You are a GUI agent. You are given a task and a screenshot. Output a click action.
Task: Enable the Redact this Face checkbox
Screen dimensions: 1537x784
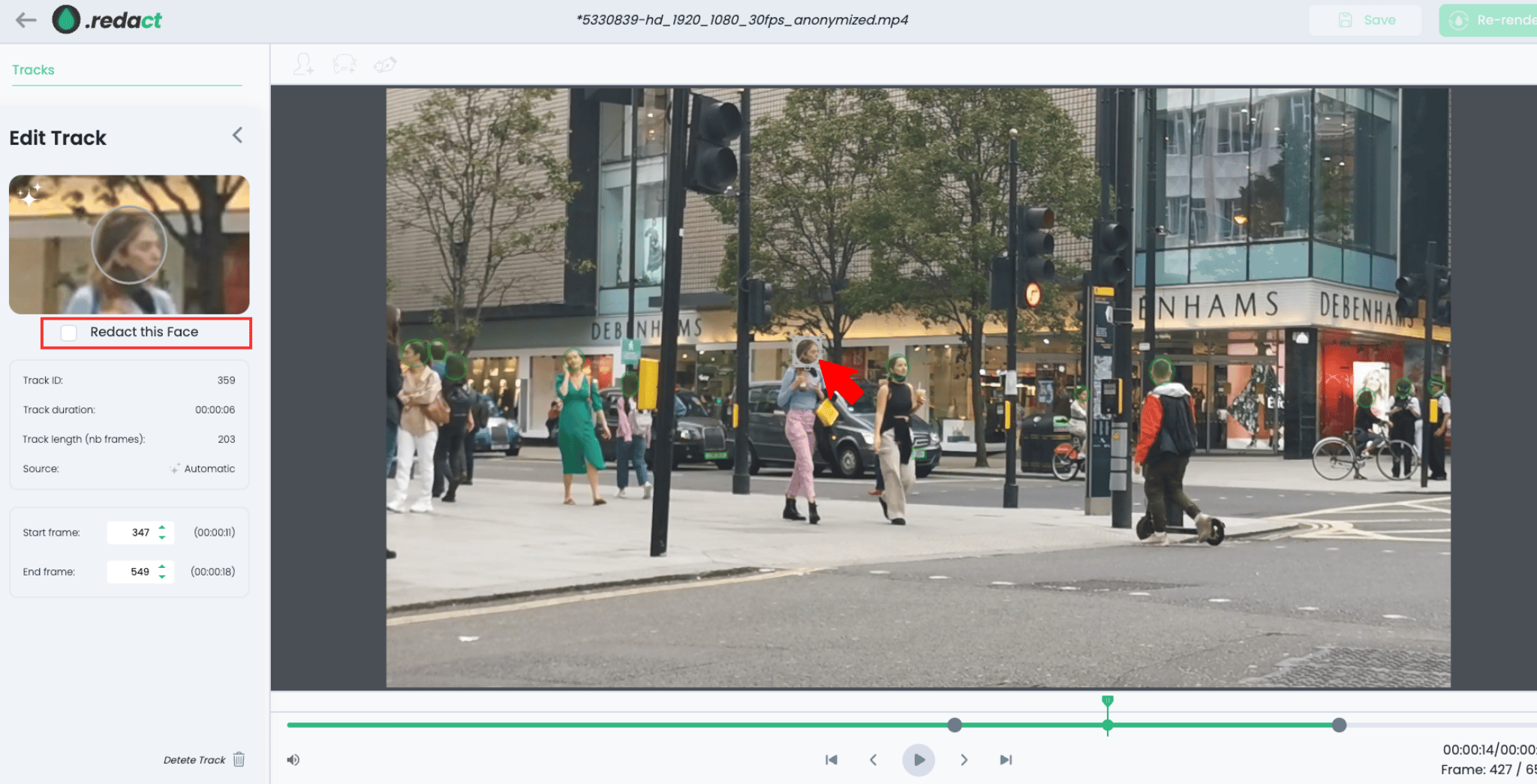[x=68, y=332]
